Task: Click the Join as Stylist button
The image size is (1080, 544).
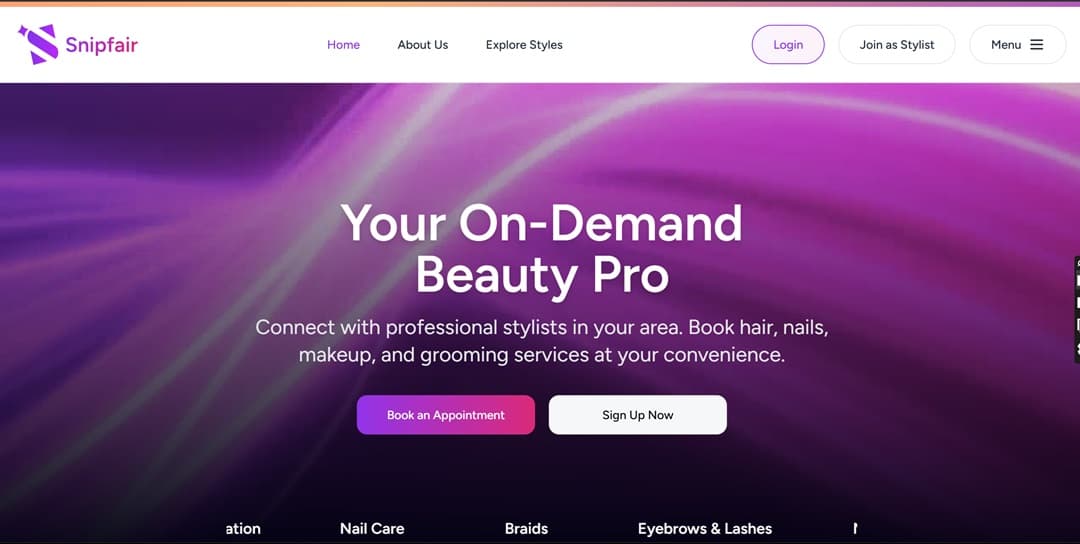Action: 896,45
